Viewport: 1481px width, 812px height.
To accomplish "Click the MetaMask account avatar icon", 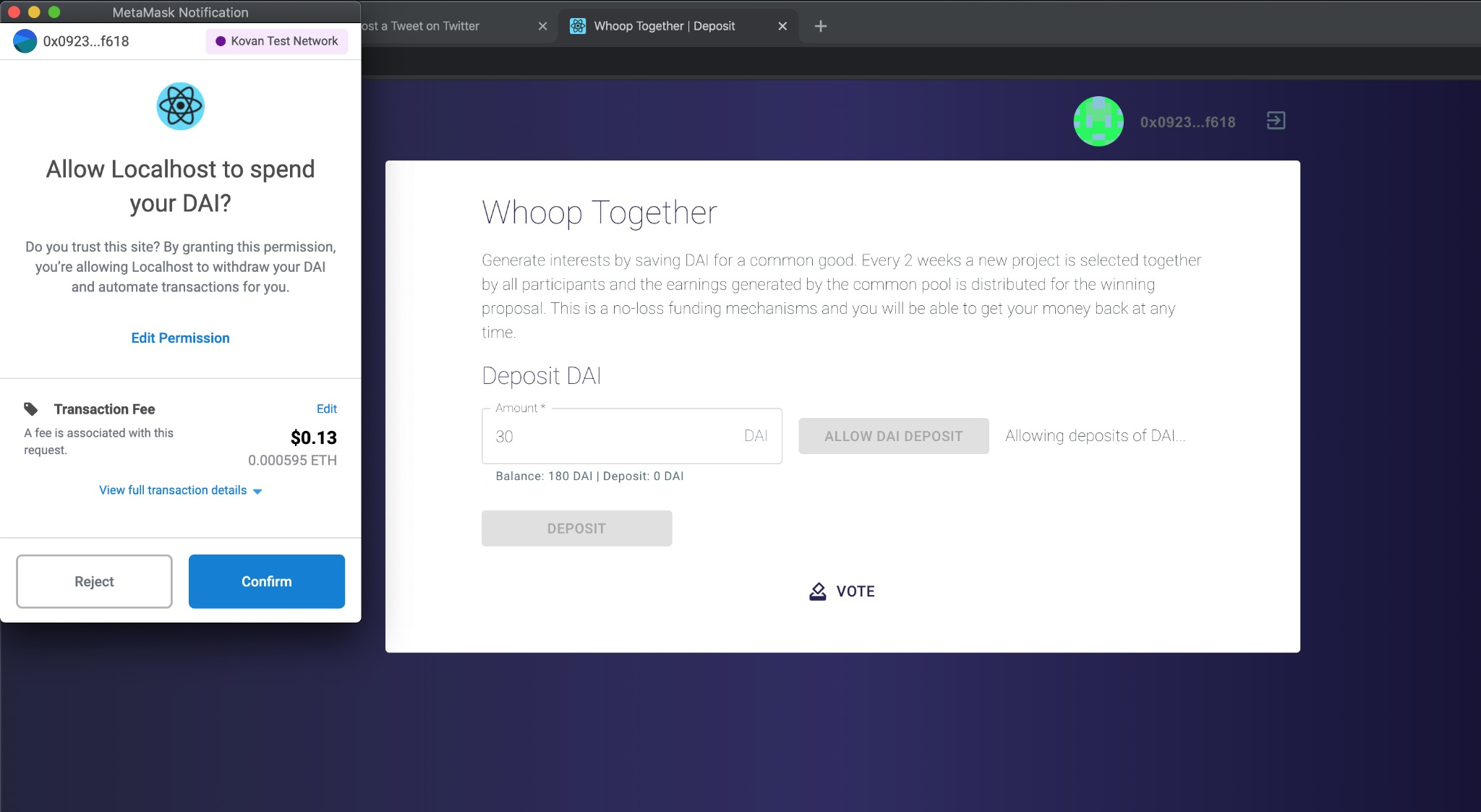I will pyautogui.click(x=25, y=41).
